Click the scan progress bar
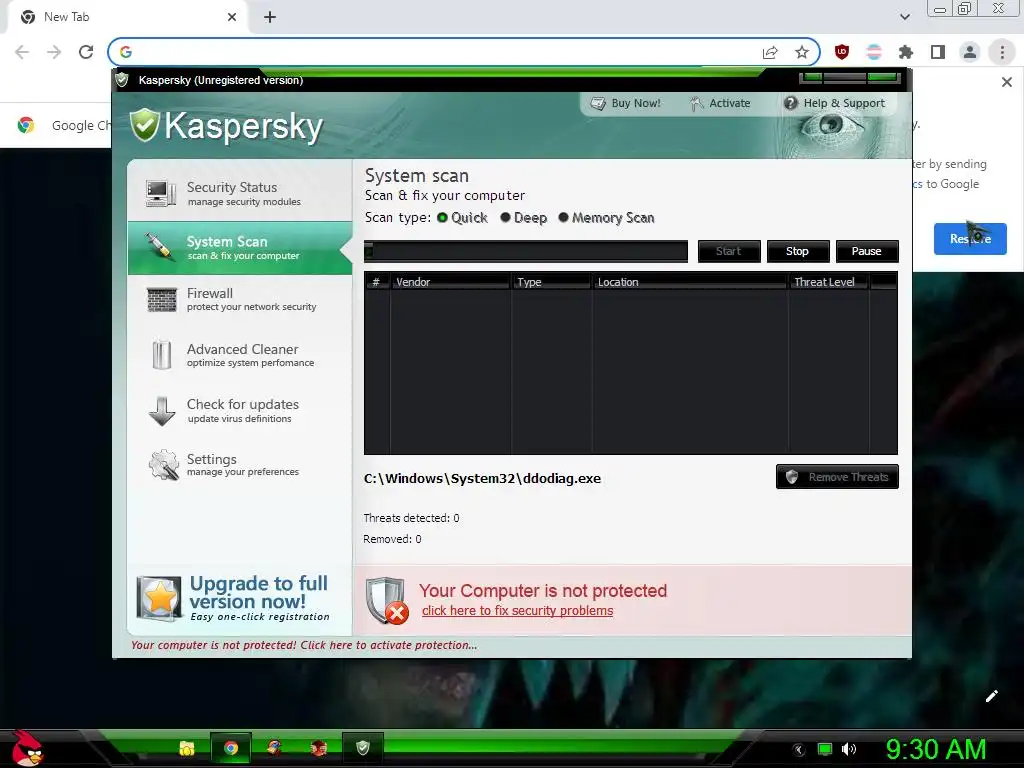The width and height of the screenshot is (1024, 768). [x=526, y=251]
